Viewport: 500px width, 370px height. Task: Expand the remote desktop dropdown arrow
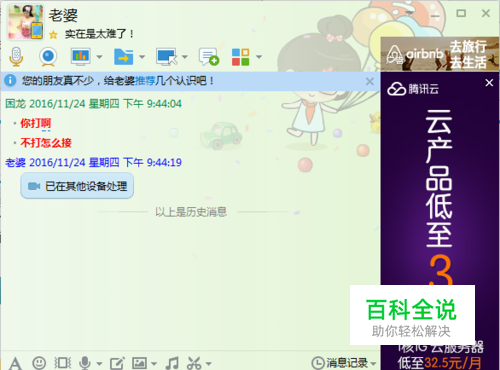pos(185,57)
